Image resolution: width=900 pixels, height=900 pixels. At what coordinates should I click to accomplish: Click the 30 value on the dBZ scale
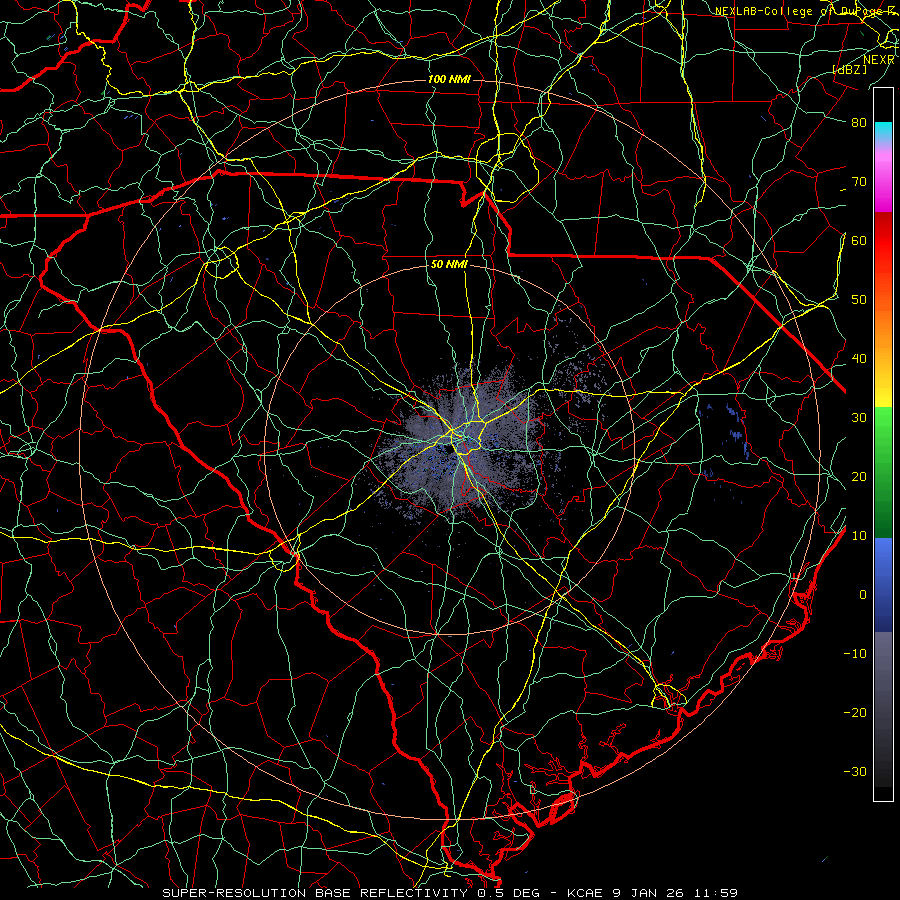(859, 418)
